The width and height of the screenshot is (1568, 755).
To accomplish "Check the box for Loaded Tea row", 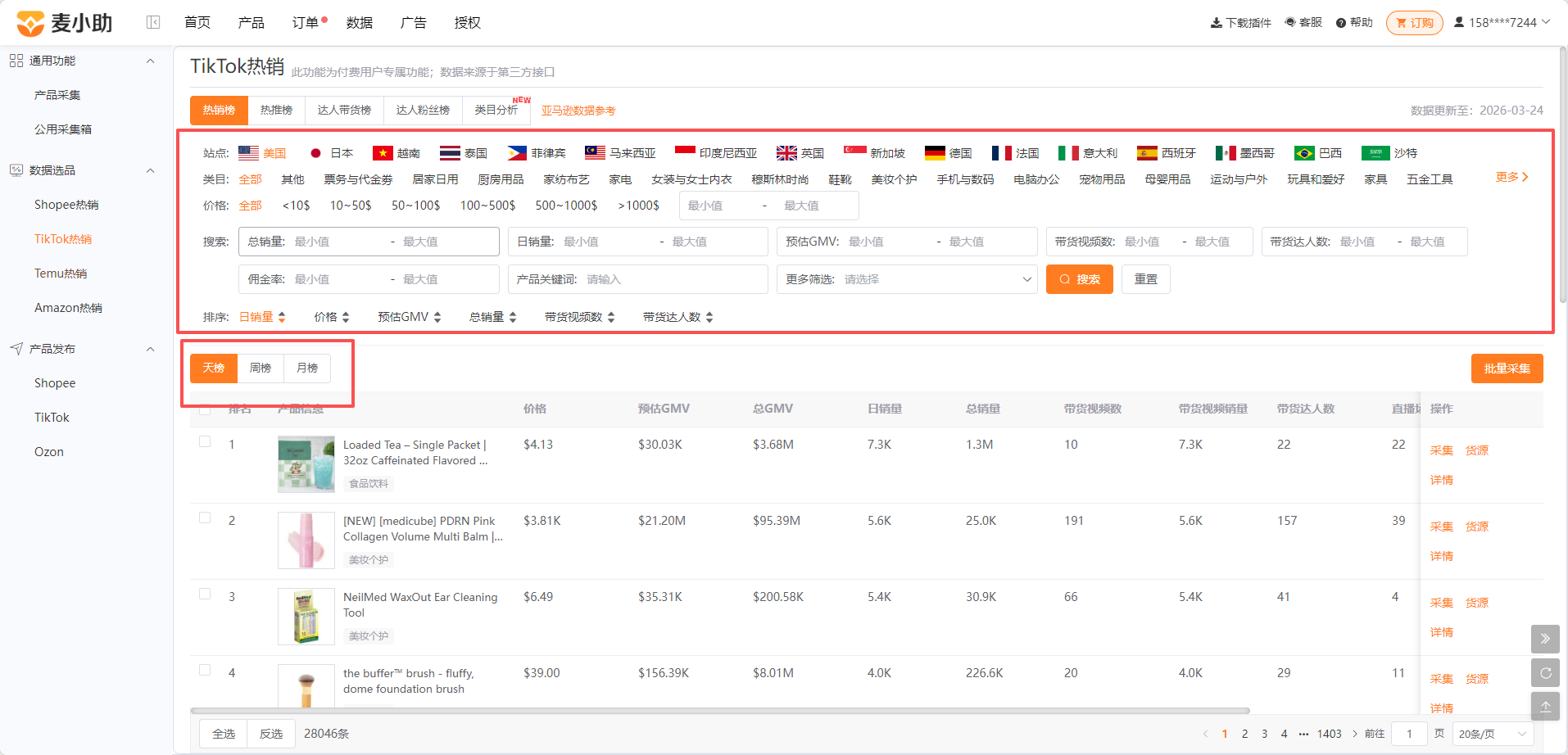I will [205, 441].
